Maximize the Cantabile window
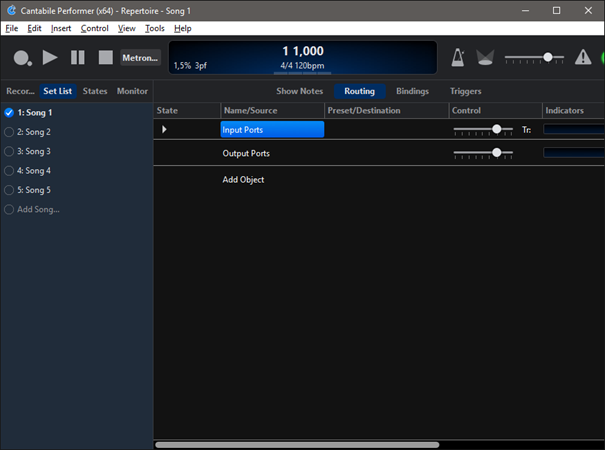605x450 pixels. [x=556, y=11]
